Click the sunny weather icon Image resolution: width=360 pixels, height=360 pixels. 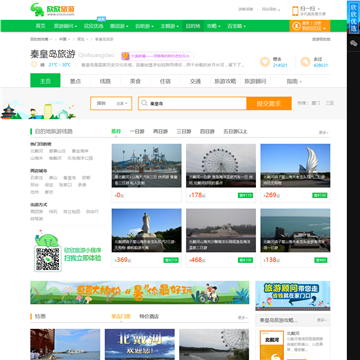34,65
